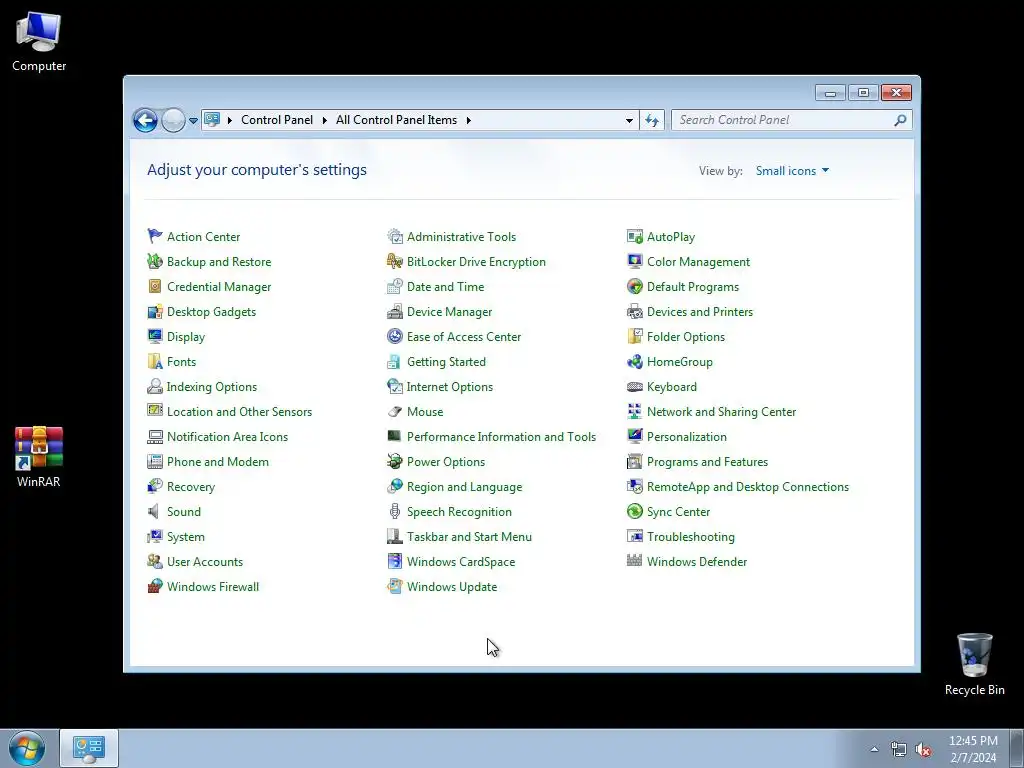The width and height of the screenshot is (1024, 768).
Task: Click the Programs and Features icon
Action: [x=635, y=462]
